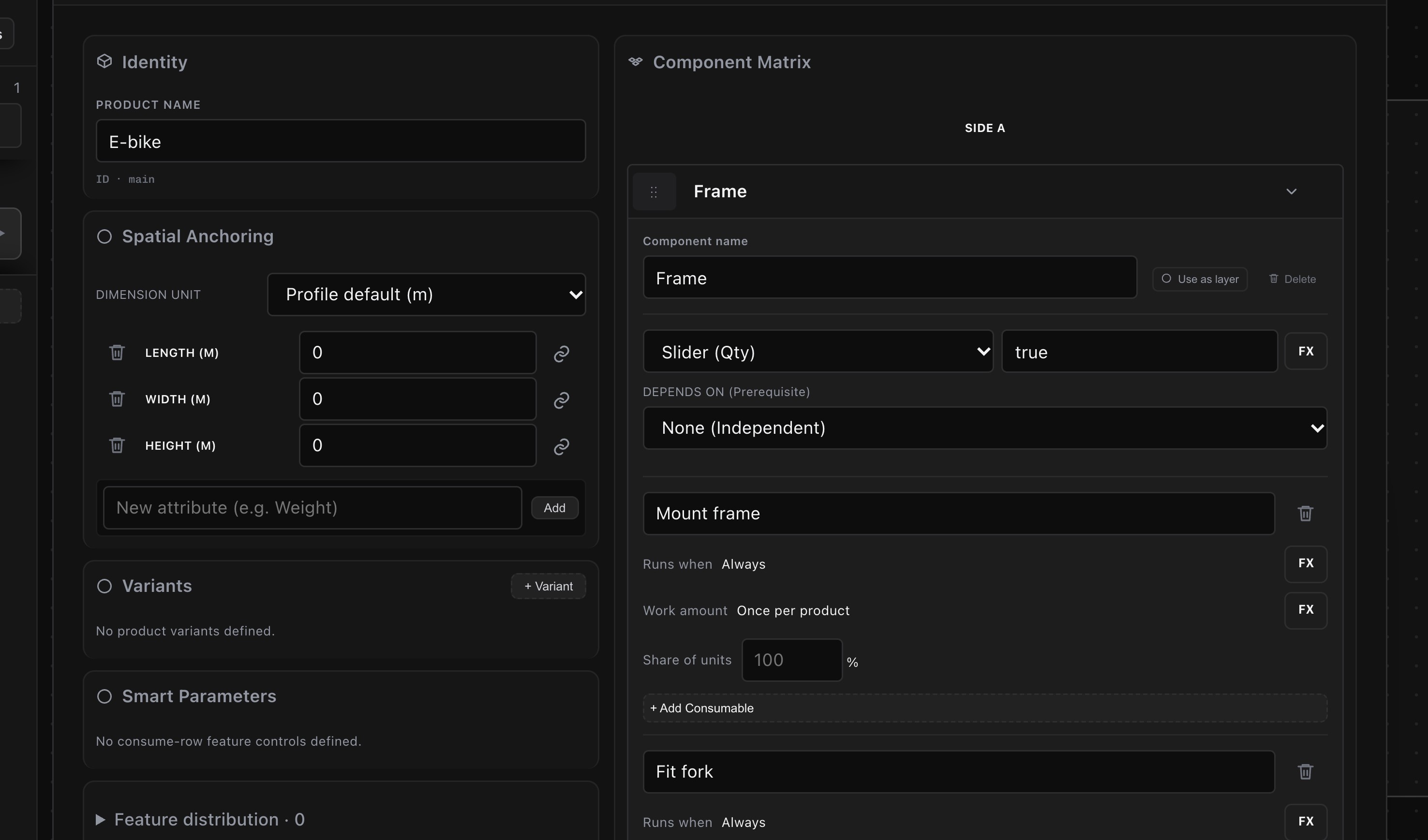Toggle the Smart Parameters circle
Viewport: 1428px width, 840px height.
coord(104,696)
